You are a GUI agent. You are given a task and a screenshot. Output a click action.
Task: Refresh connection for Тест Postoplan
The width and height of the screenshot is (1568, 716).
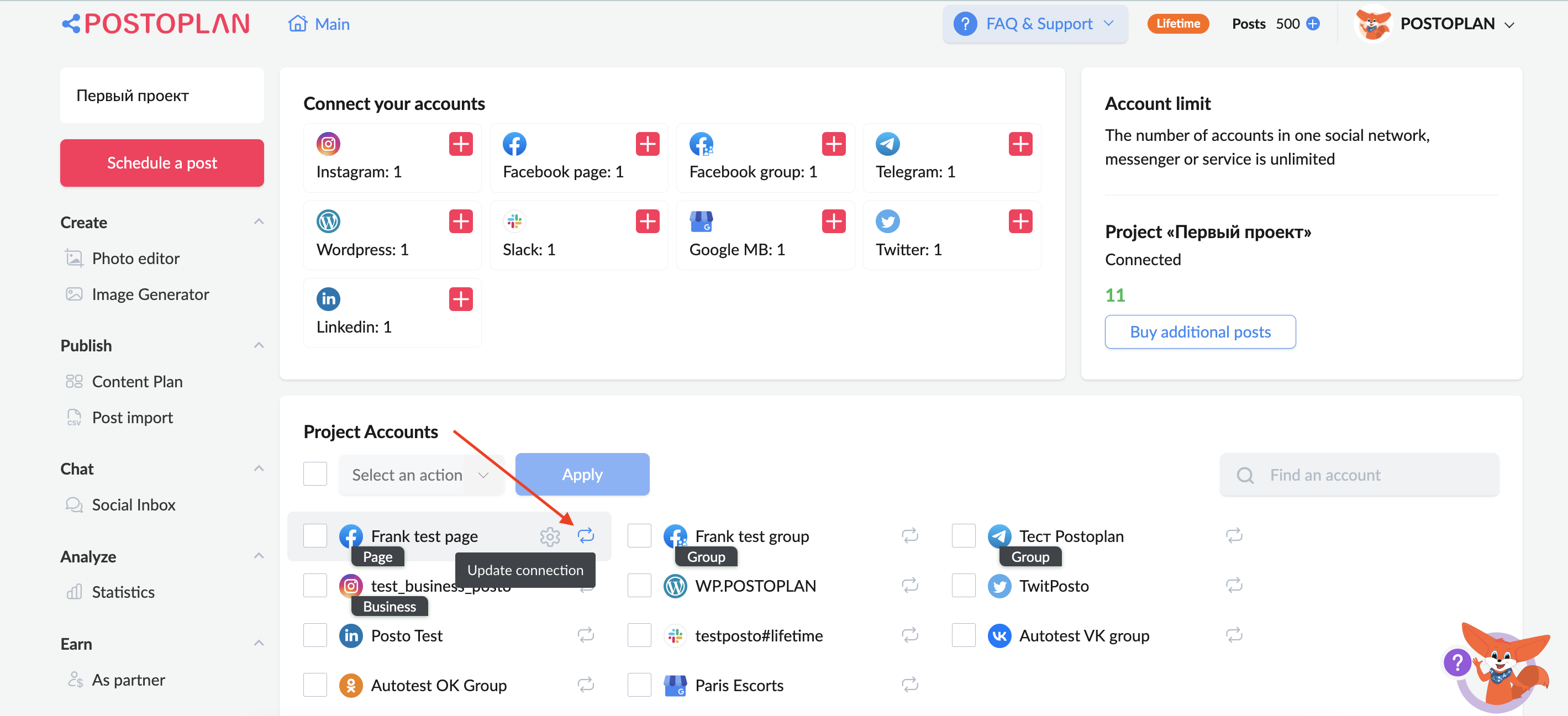[1234, 536]
